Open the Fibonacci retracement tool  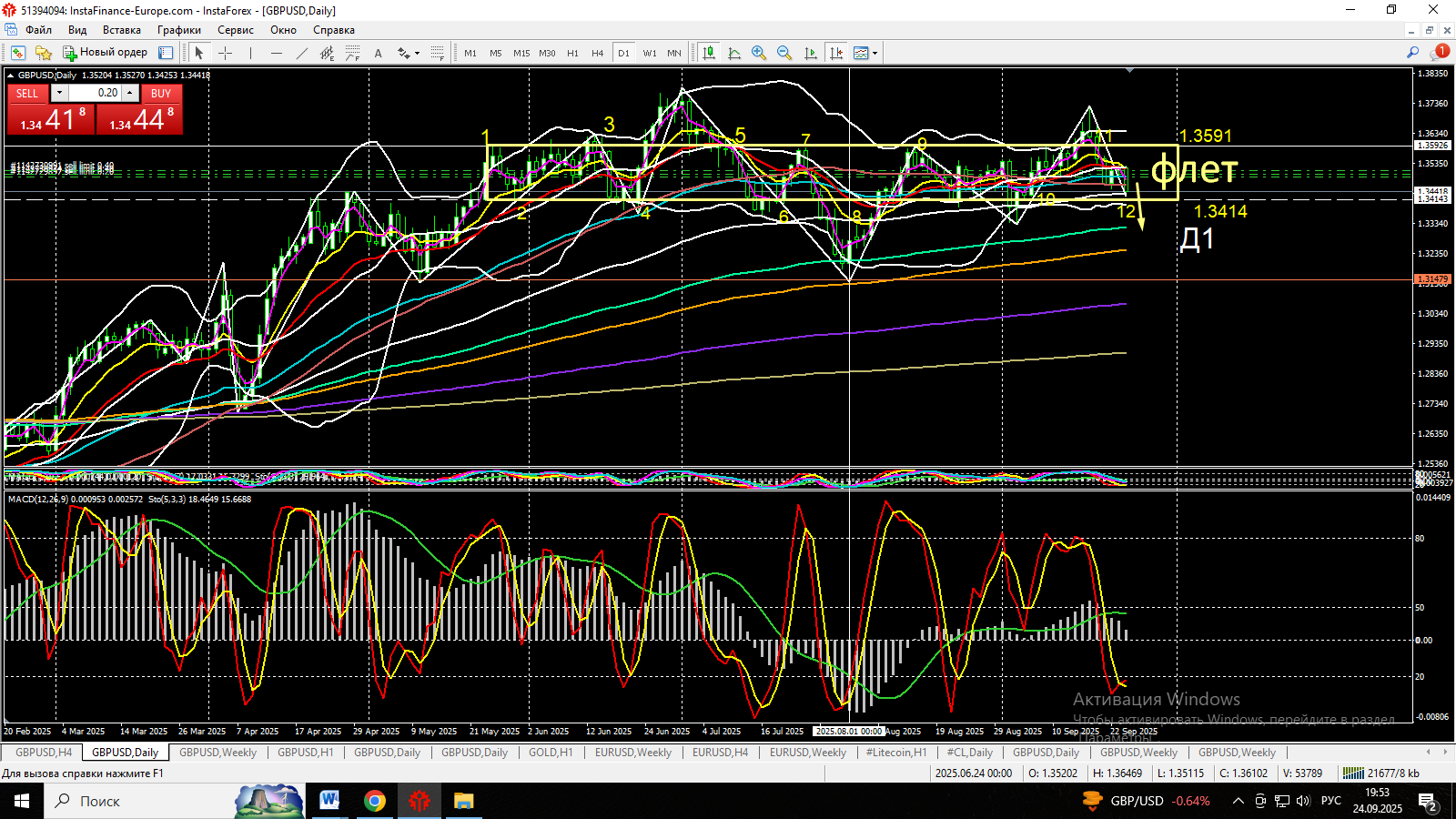[353, 53]
